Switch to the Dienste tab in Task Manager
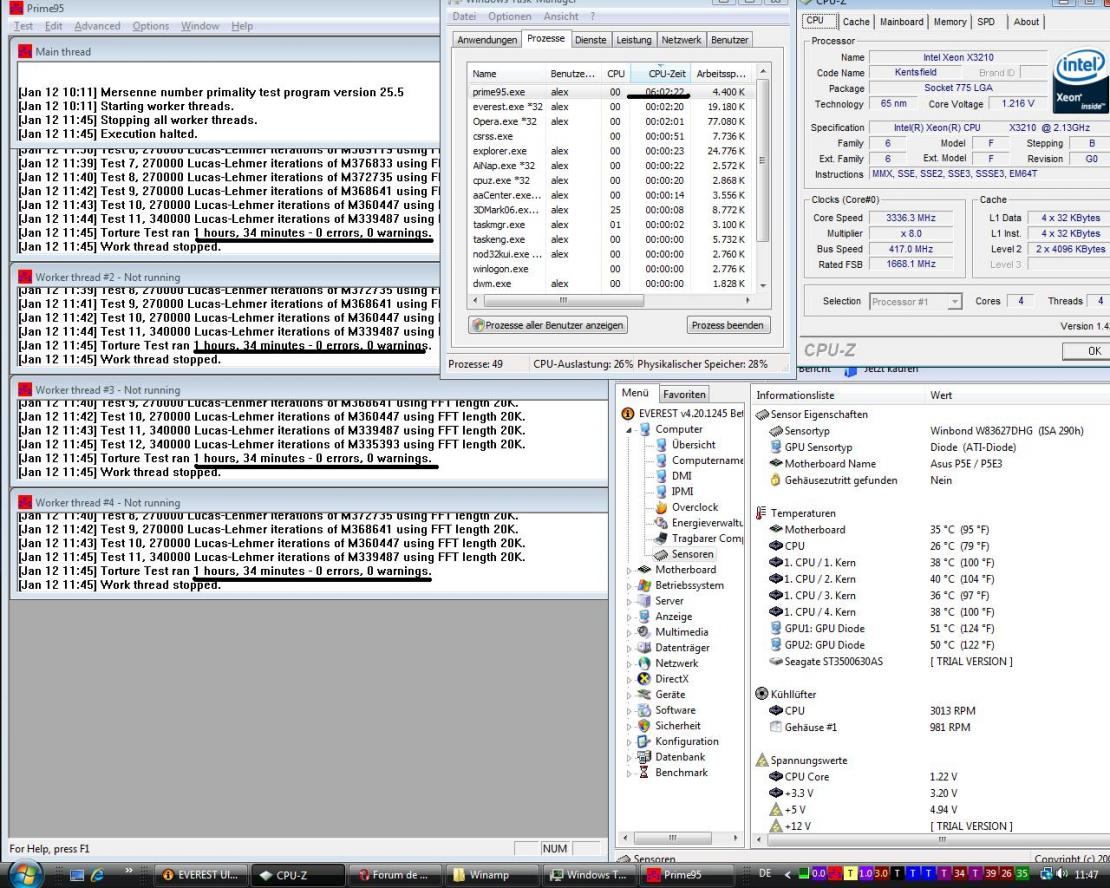Viewport: 1110px width, 888px height. pyautogui.click(x=590, y=40)
